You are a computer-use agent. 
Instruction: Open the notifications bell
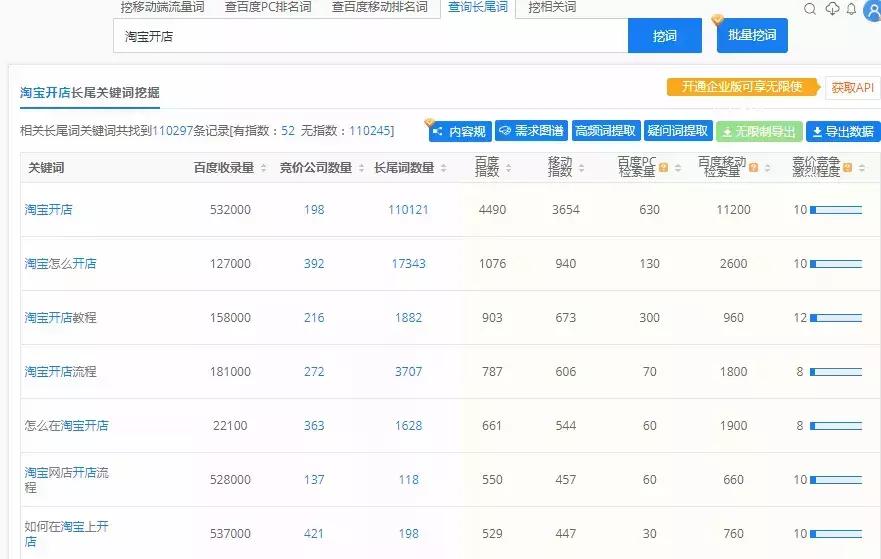pyautogui.click(x=851, y=8)
